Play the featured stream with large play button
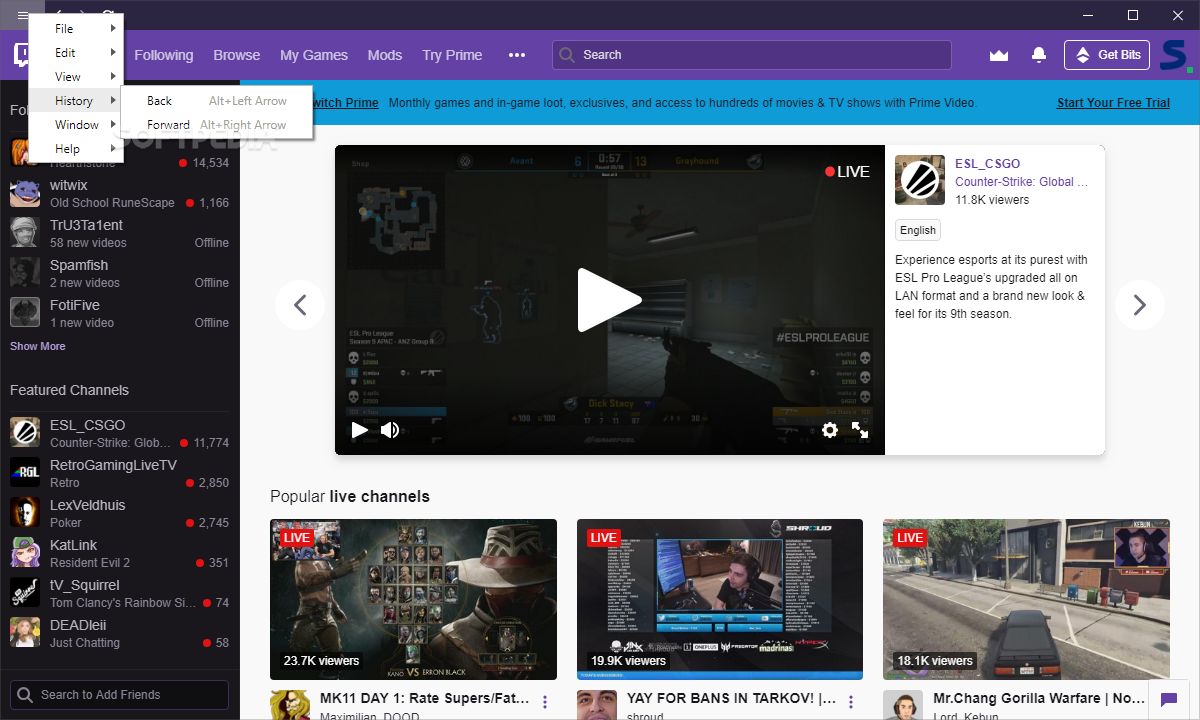Screen dimensions: 1200x720 coord(608,300)
